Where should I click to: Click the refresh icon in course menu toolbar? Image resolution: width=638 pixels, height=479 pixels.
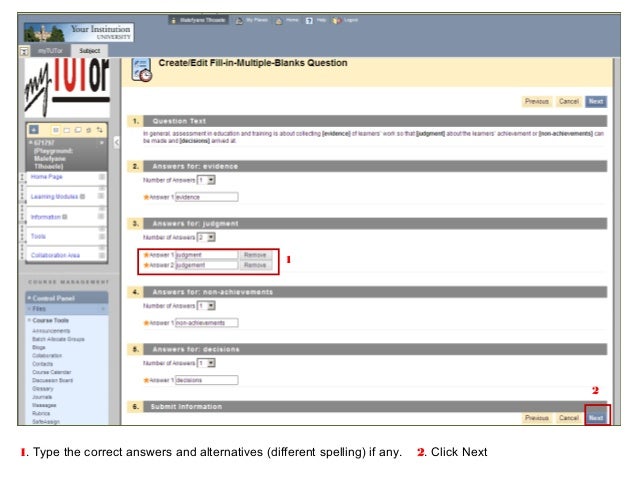89,130
